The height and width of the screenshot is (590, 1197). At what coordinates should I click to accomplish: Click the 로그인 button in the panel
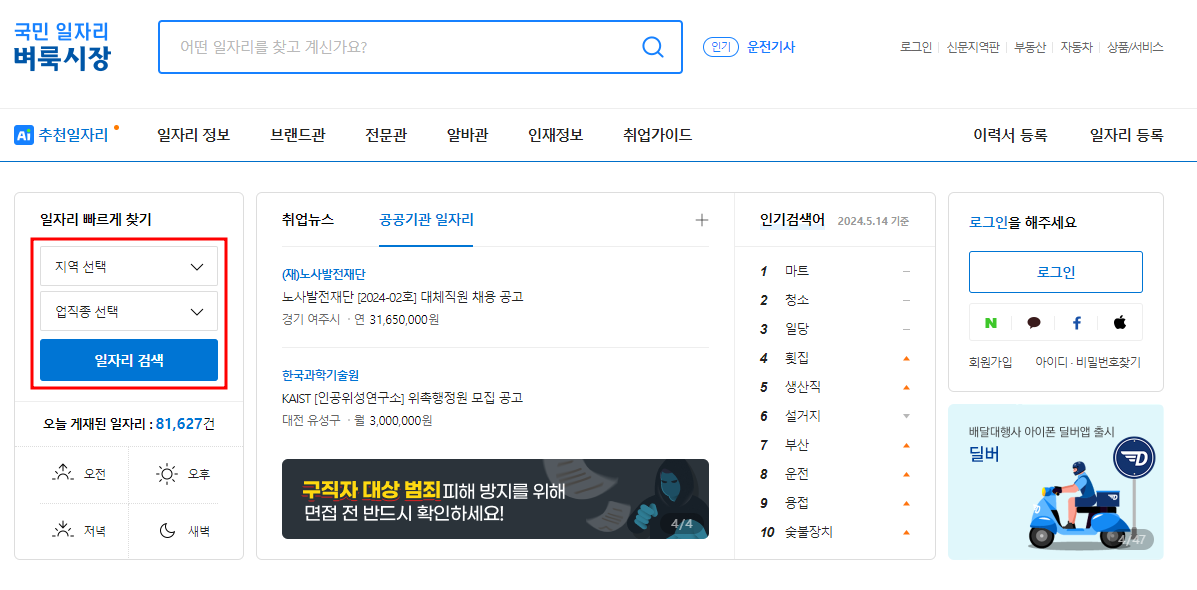(1055, 271)
